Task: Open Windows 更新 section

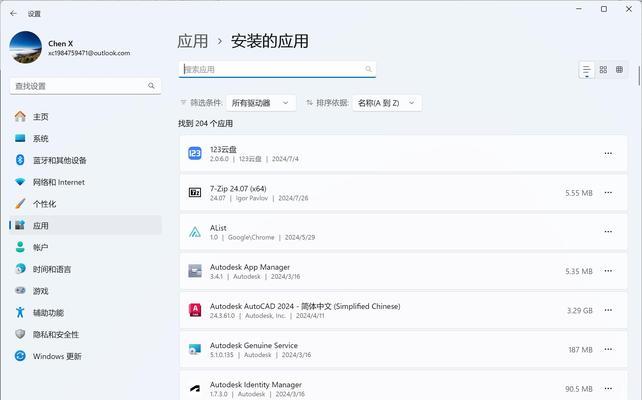Action: (x=85, y=356)
